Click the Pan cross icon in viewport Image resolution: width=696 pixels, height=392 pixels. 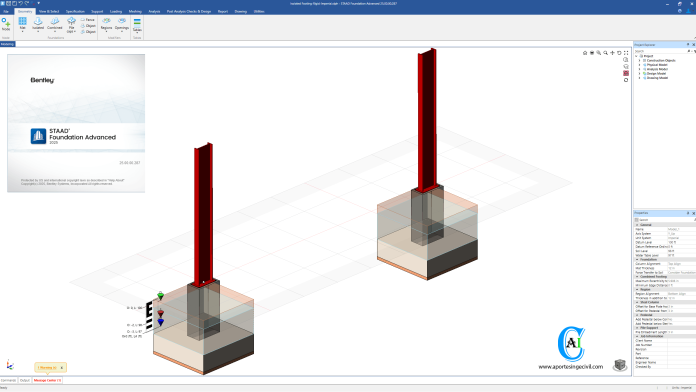tap(612, 53)
